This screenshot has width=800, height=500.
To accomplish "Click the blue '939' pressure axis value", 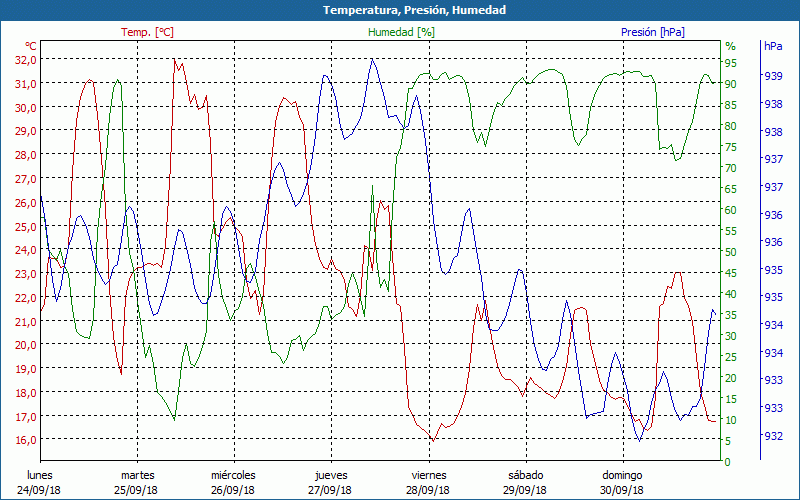I will point(773,76).
